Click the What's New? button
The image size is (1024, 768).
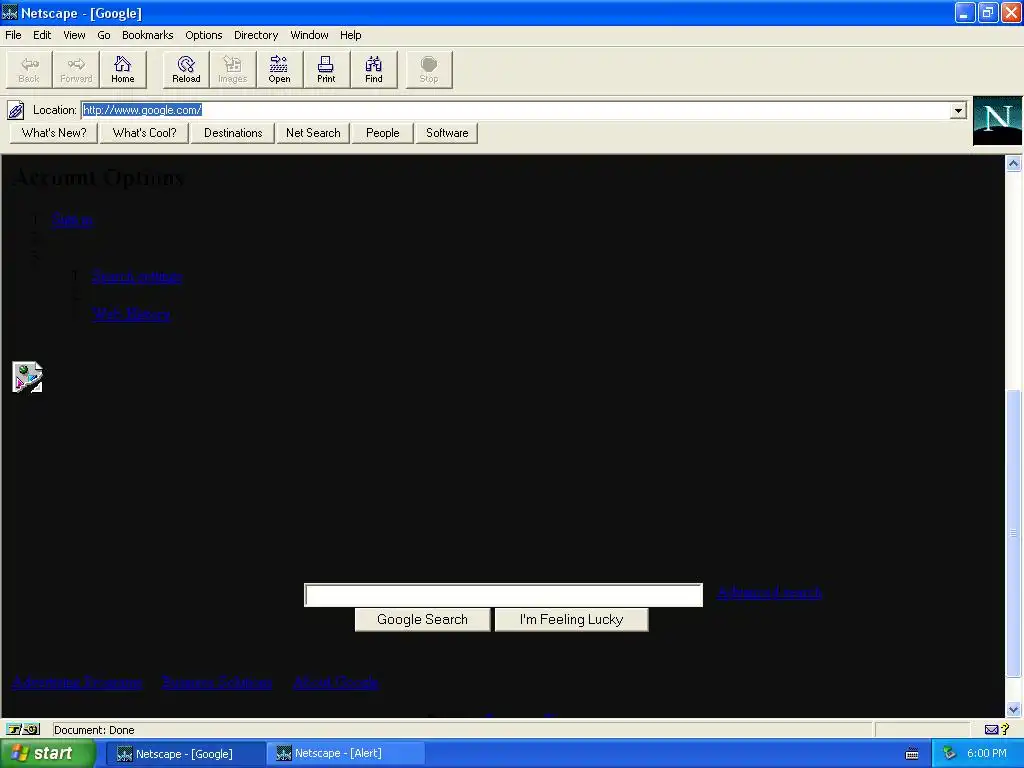pyautogui.click(x=54, y=133)
